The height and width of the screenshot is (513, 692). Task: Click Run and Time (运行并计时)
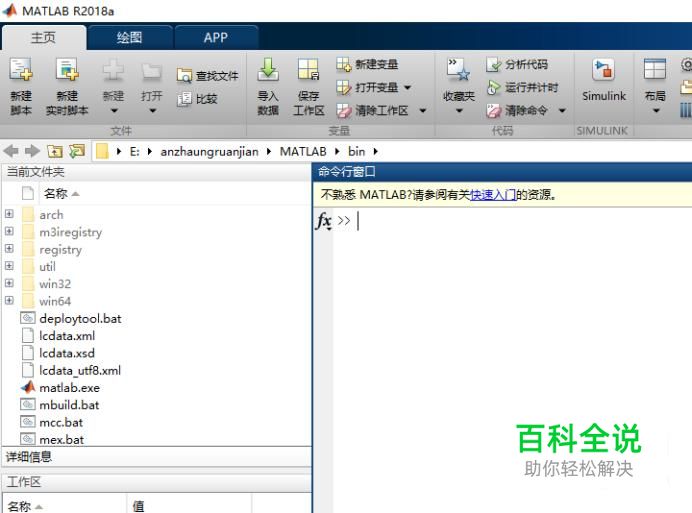click(x=522, y=87)
